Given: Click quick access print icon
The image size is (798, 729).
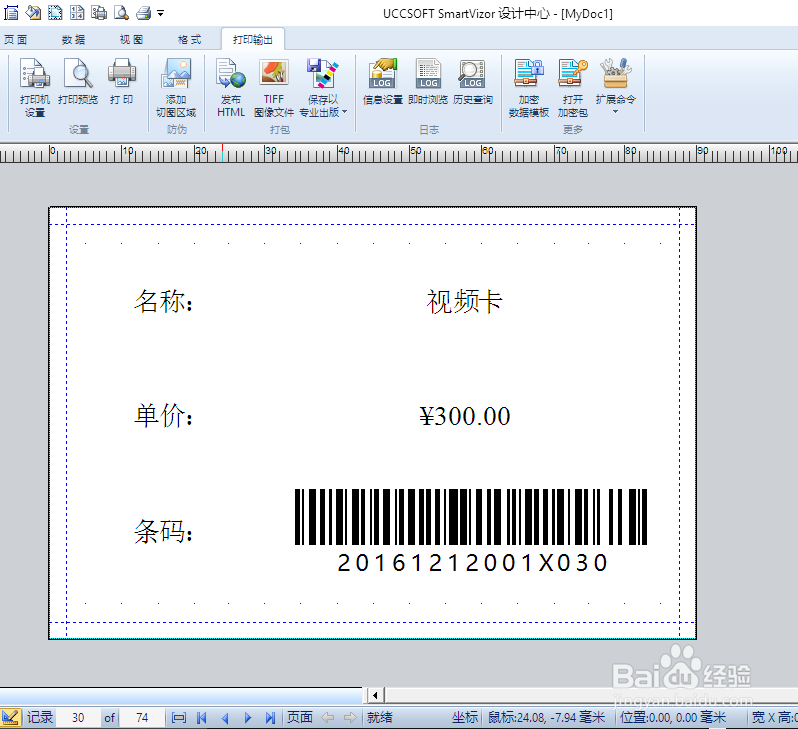Looking at the screenshot, I should 144,12.
